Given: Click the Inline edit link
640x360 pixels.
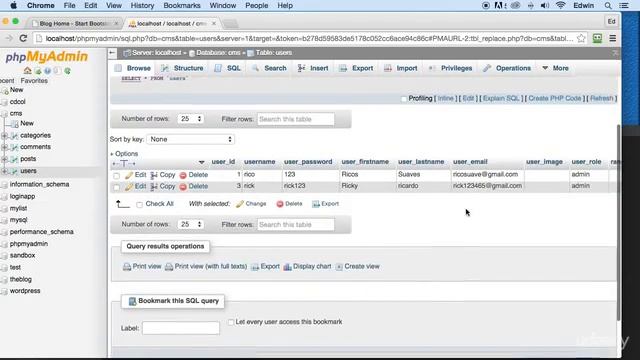Looking at the screenshot, I should 445,98.
